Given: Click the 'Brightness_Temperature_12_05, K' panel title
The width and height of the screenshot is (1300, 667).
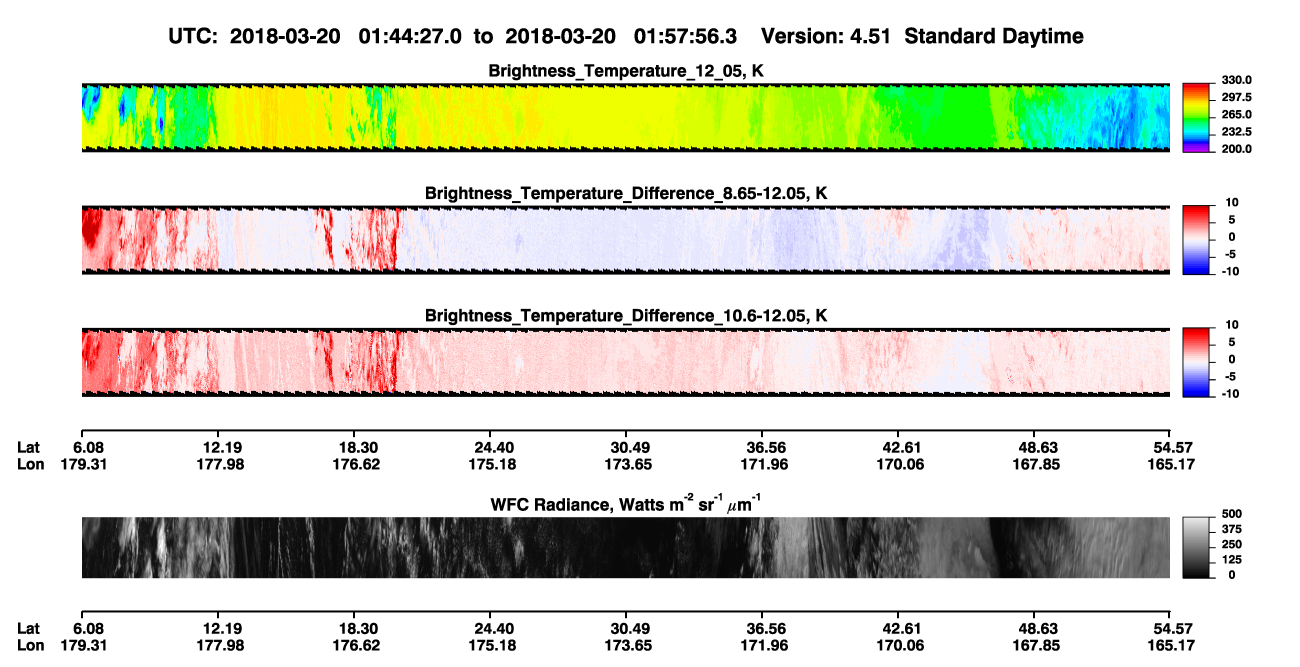Looking at the screenshot, I should (x=625, y=71).
